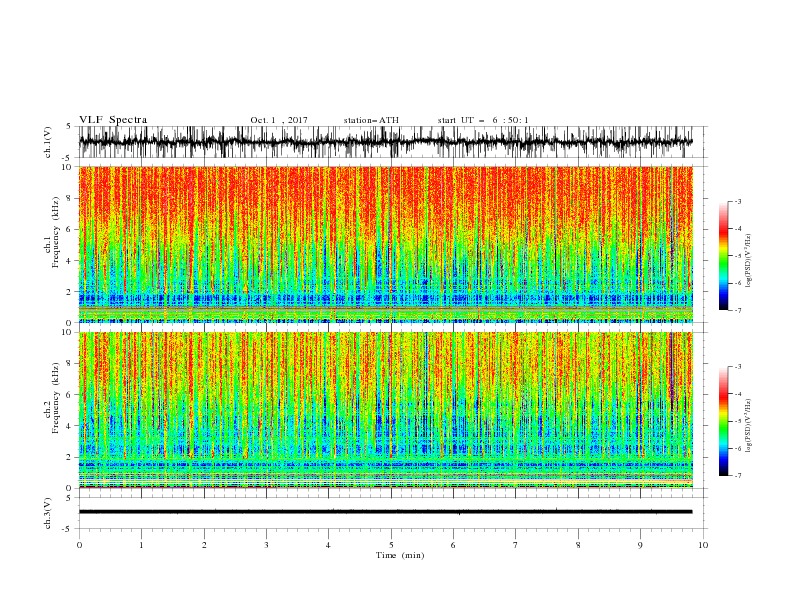
Task: Click the "Time (min)" axis label
Action: 400,555
